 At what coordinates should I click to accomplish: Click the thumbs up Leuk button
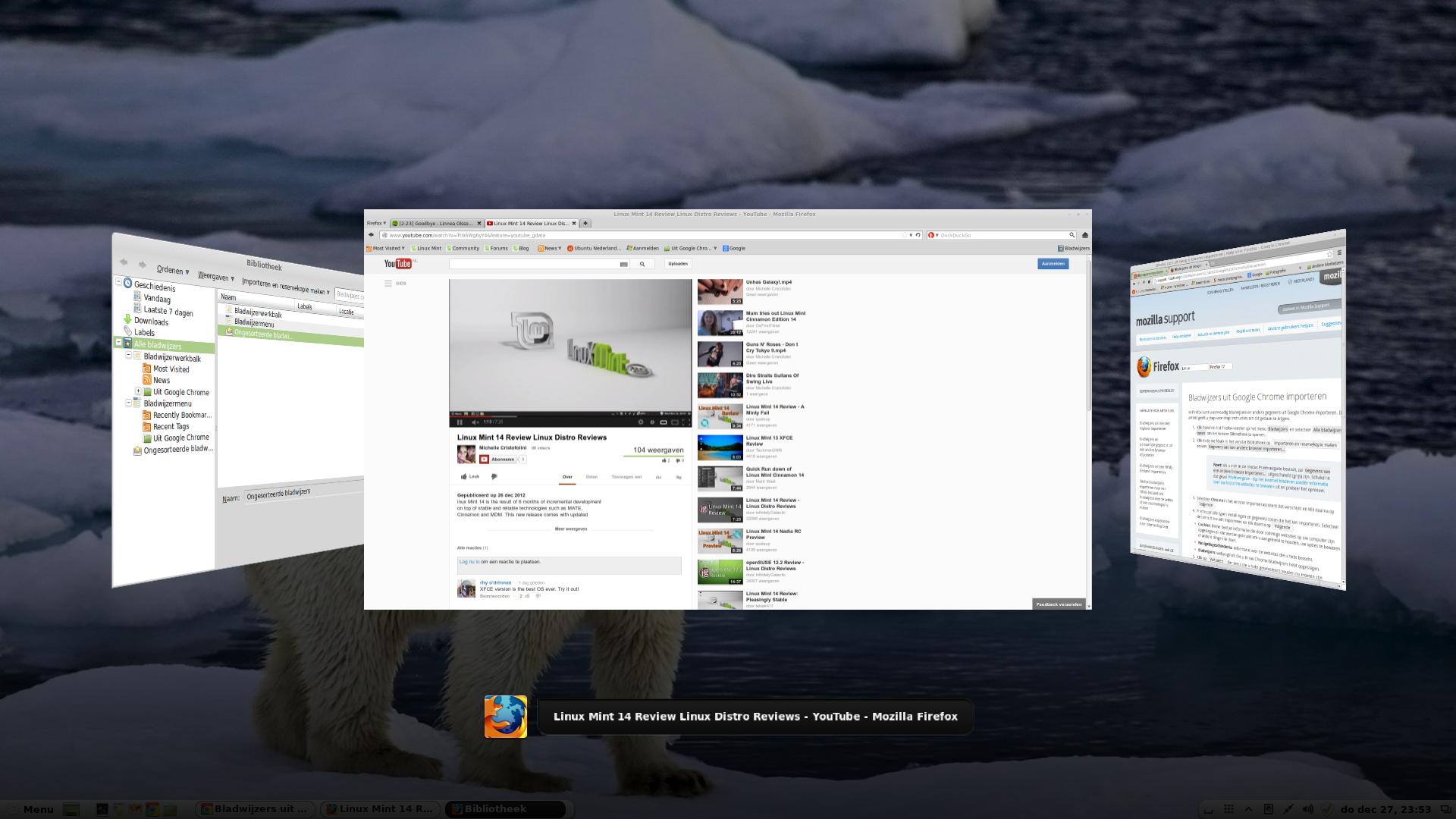coord(470,477)
